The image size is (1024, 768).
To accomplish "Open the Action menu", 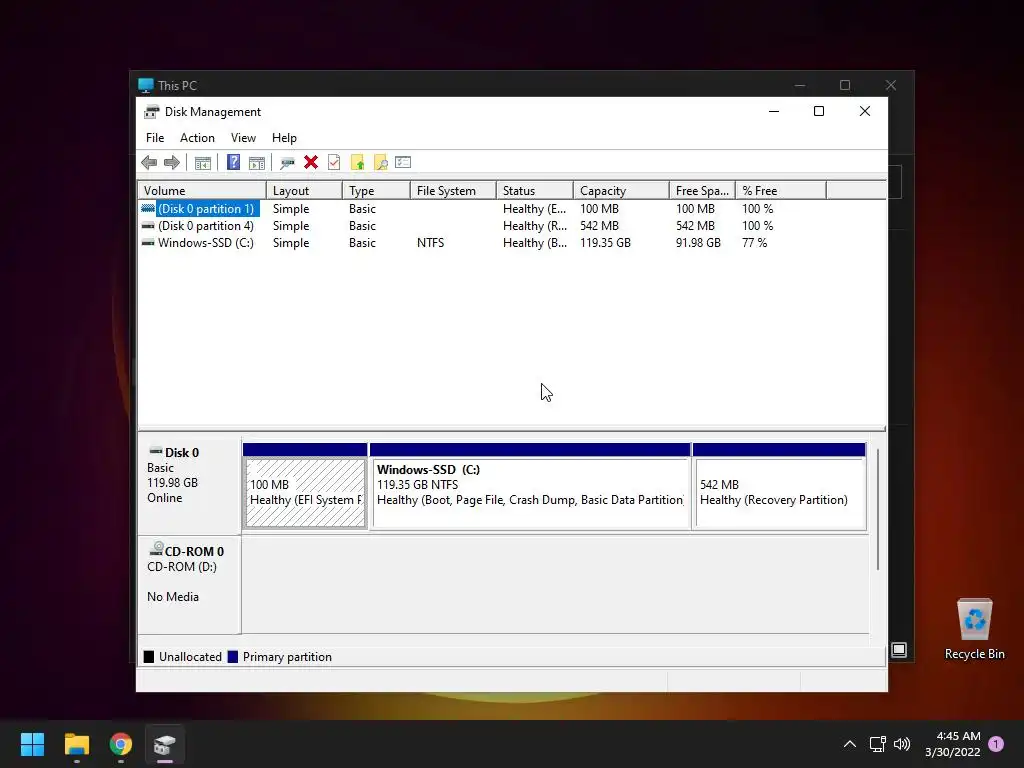I will pos(197,138).
